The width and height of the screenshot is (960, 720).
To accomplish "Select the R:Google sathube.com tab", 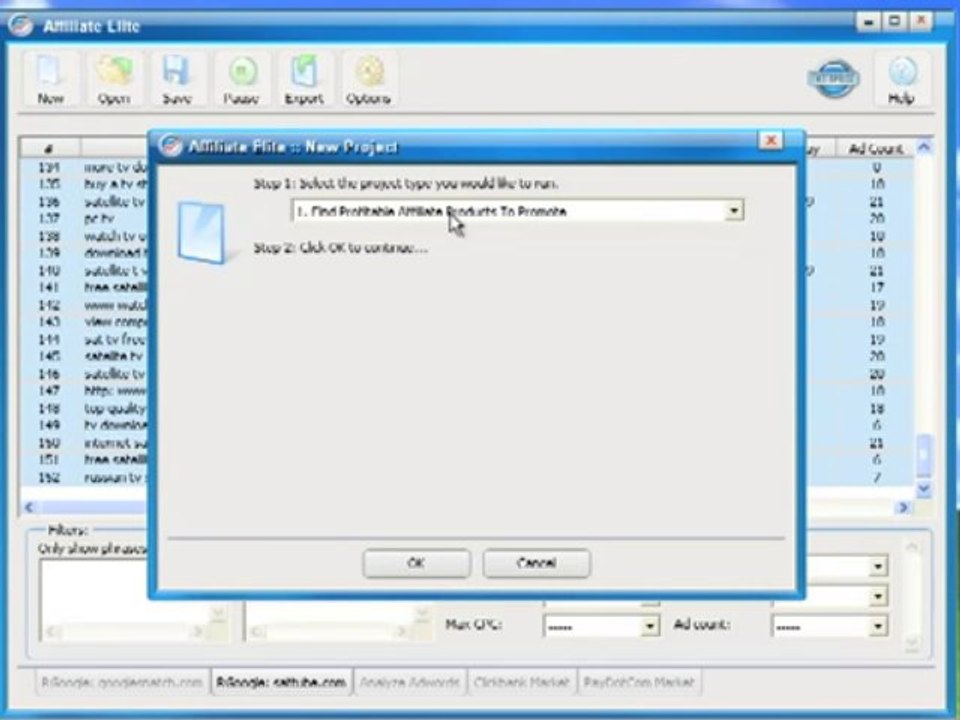I will click(281, 682).
